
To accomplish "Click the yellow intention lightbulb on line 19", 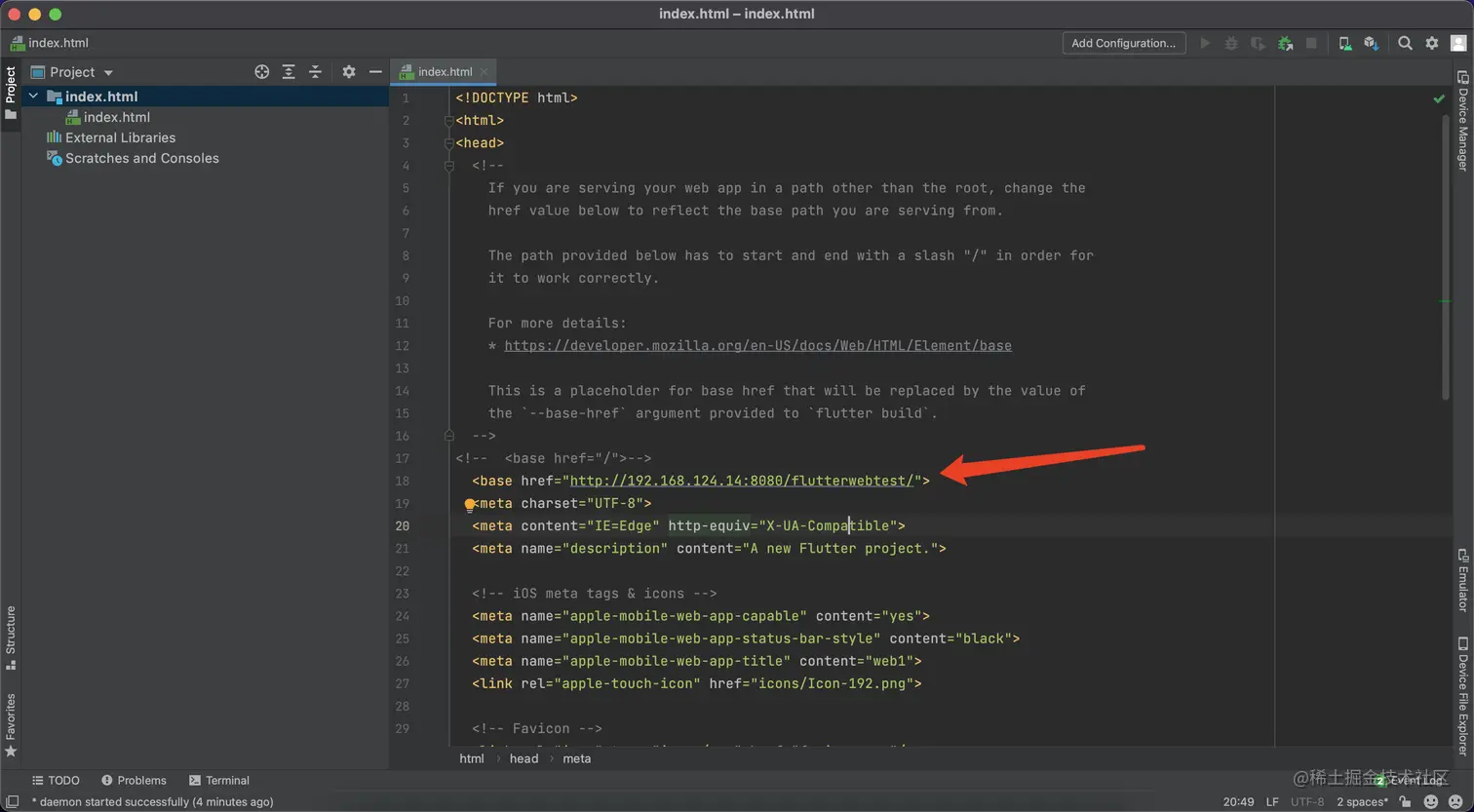I will 469,505.
